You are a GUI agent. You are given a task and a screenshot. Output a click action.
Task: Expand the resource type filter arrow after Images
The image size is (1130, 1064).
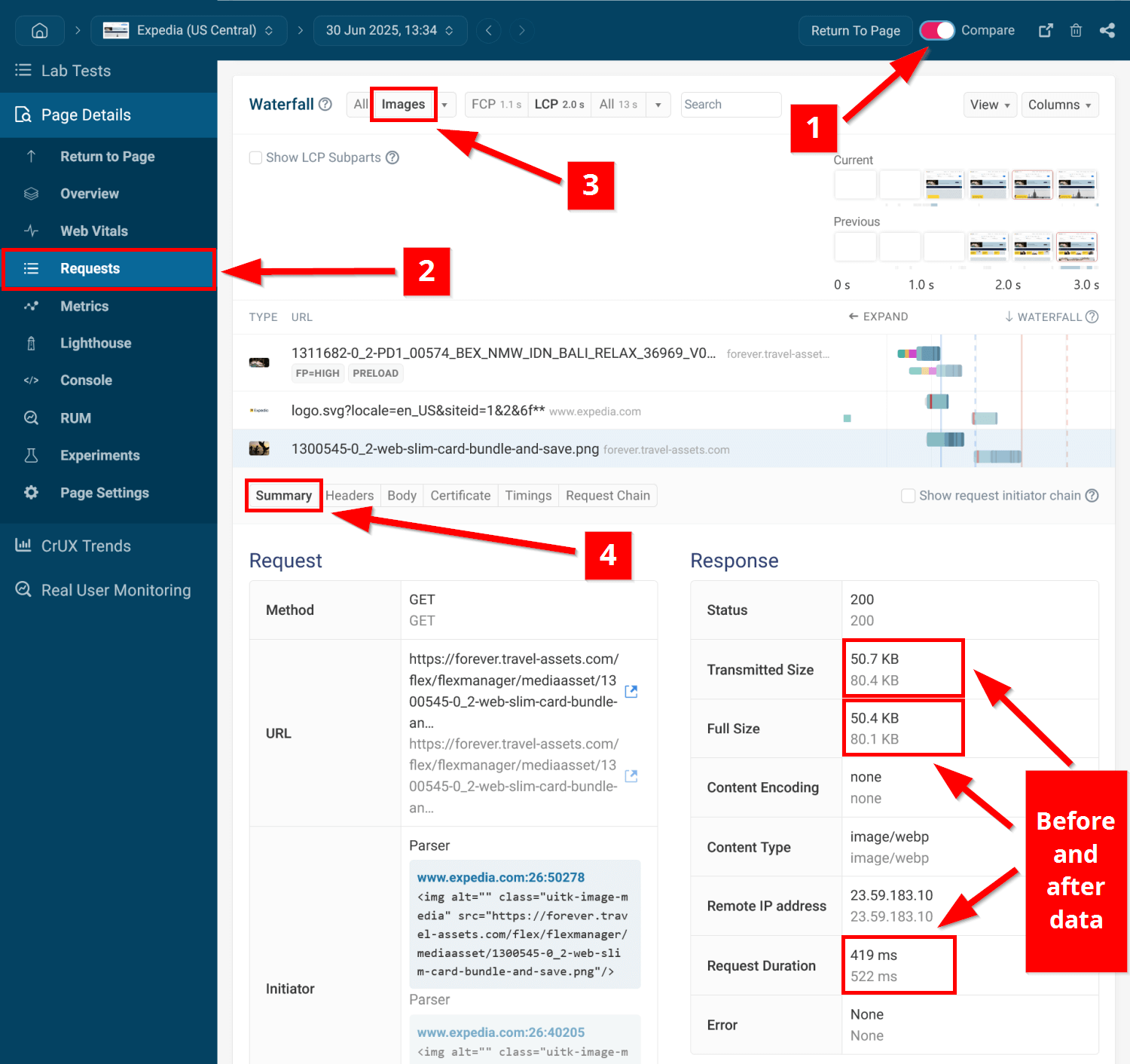pyautogui.click(x=444, y=105)
